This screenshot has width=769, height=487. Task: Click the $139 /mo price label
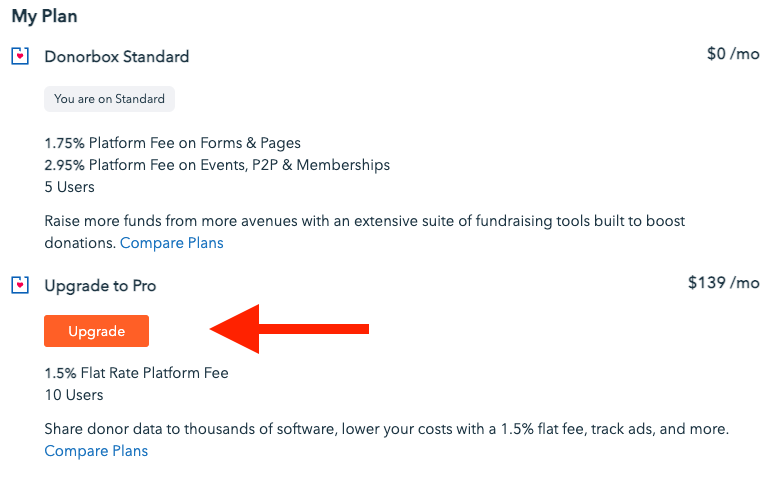coord(723,283)
